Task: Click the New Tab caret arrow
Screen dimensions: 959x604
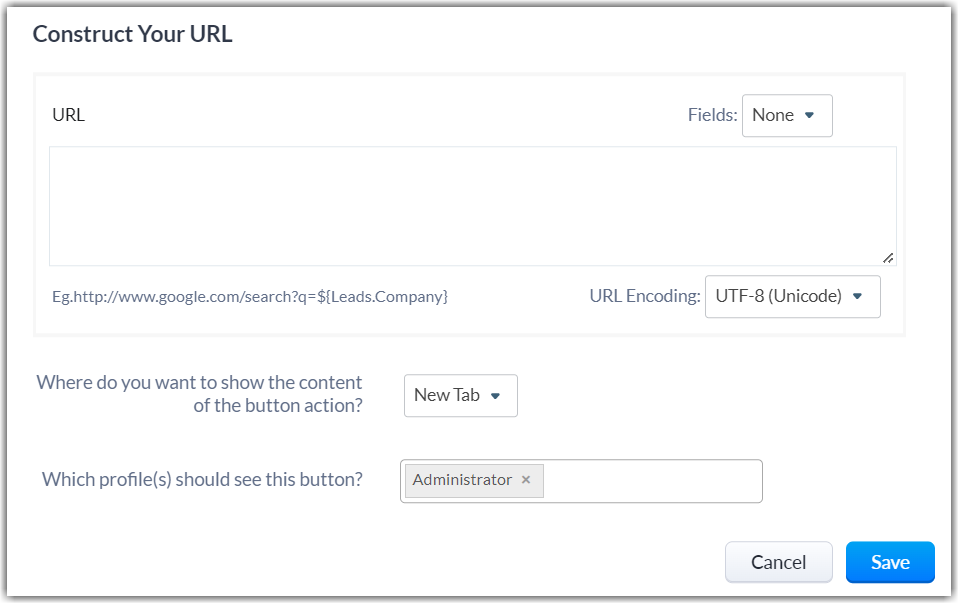Action: point(495,395)
